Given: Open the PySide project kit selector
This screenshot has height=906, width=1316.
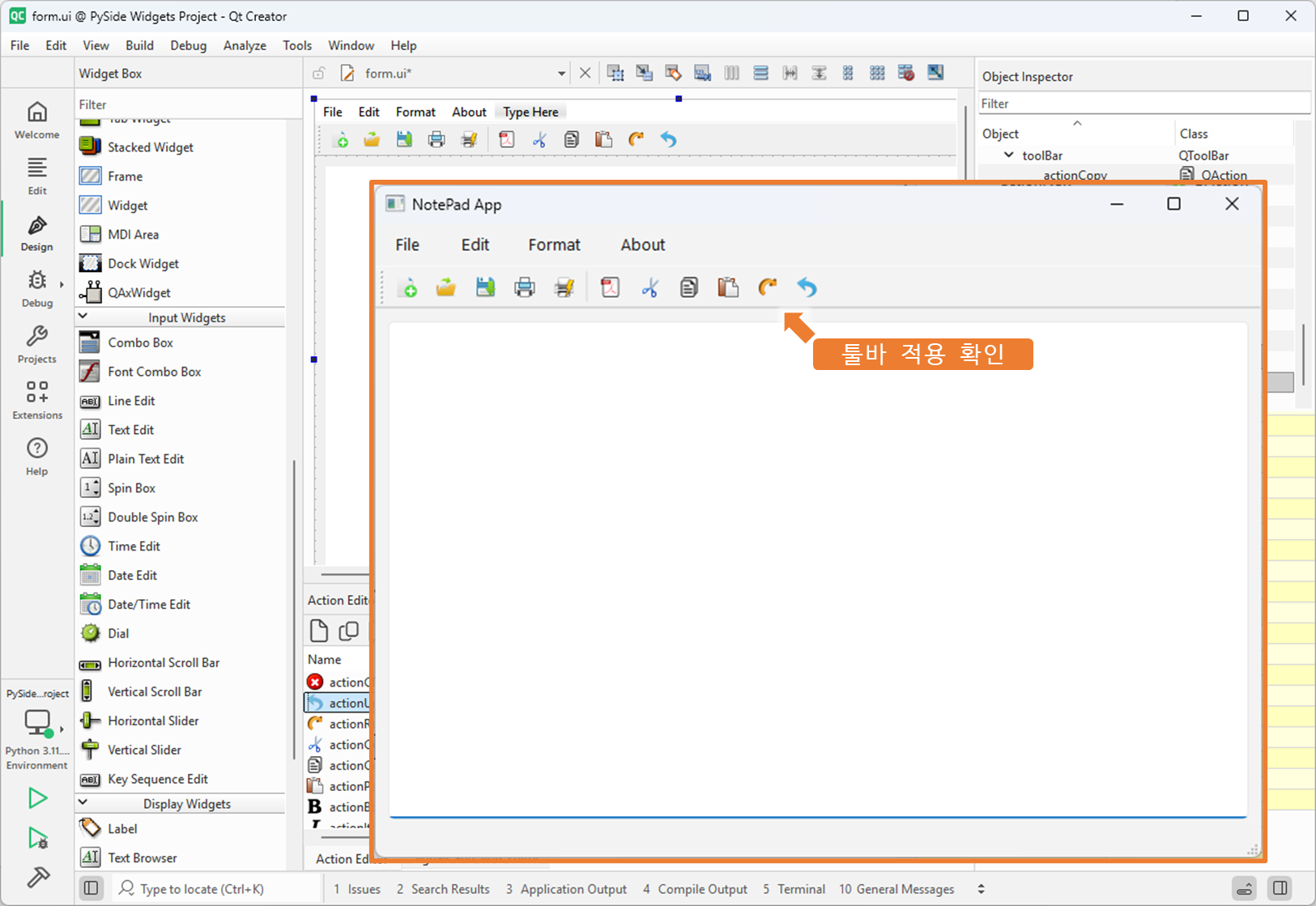Looking at the screenshot, I should [37, 727].
